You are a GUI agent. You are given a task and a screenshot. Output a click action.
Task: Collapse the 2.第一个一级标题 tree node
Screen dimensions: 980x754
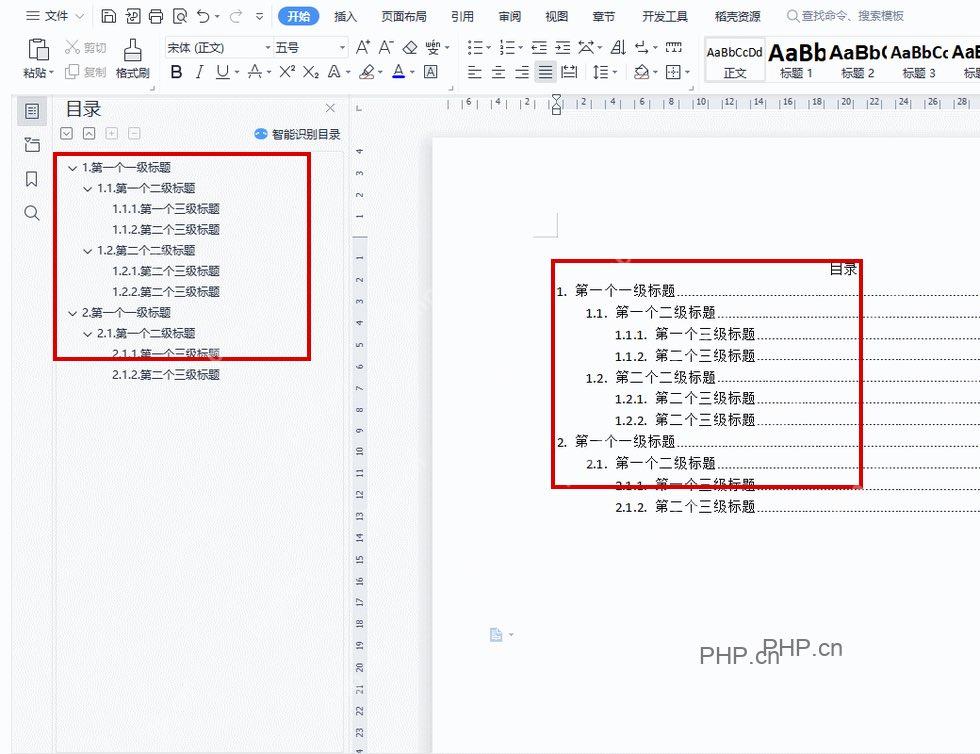(72, 313)
